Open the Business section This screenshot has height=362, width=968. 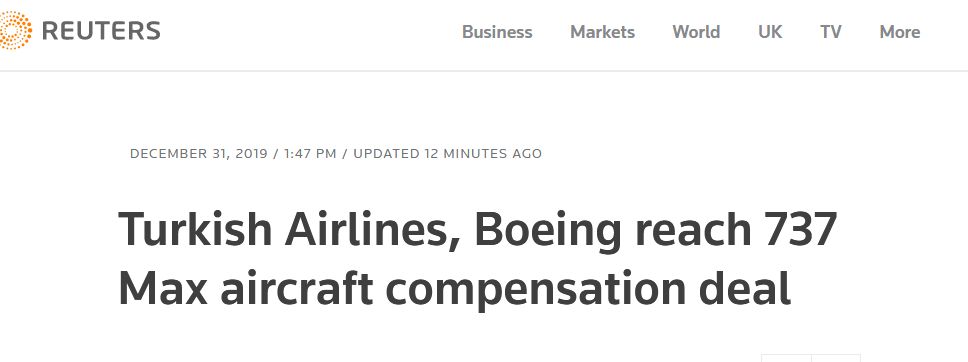click(x=497, y=32)
